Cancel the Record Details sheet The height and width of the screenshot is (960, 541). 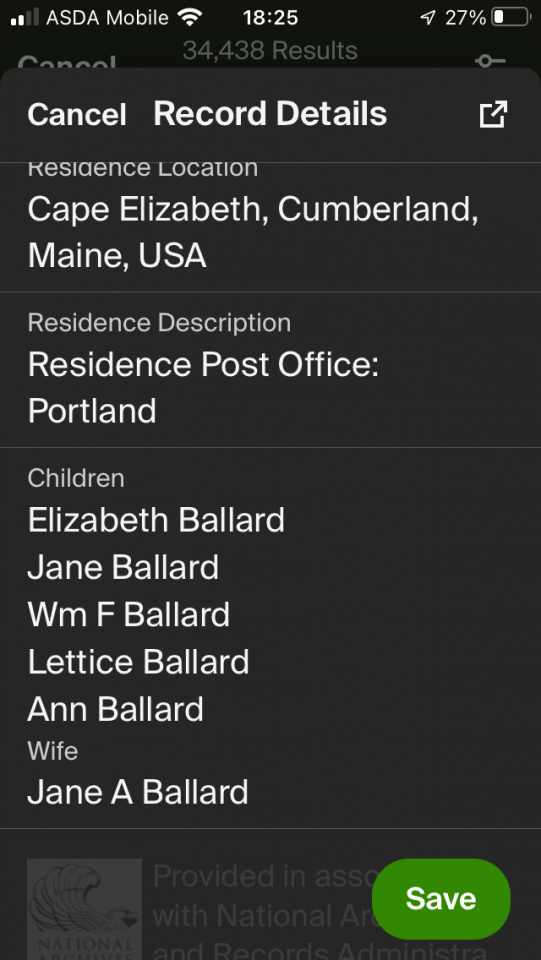[x=77, y=114]
